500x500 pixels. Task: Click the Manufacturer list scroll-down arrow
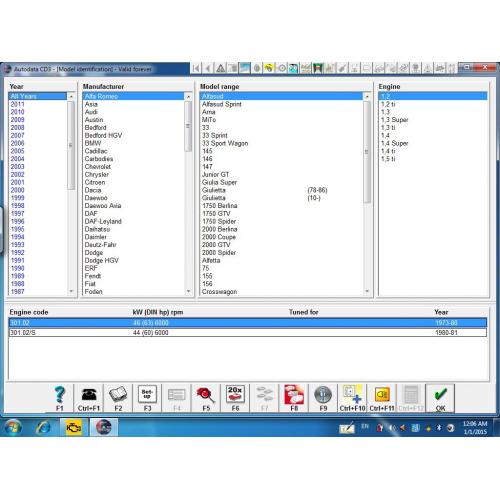click(188, 291)
